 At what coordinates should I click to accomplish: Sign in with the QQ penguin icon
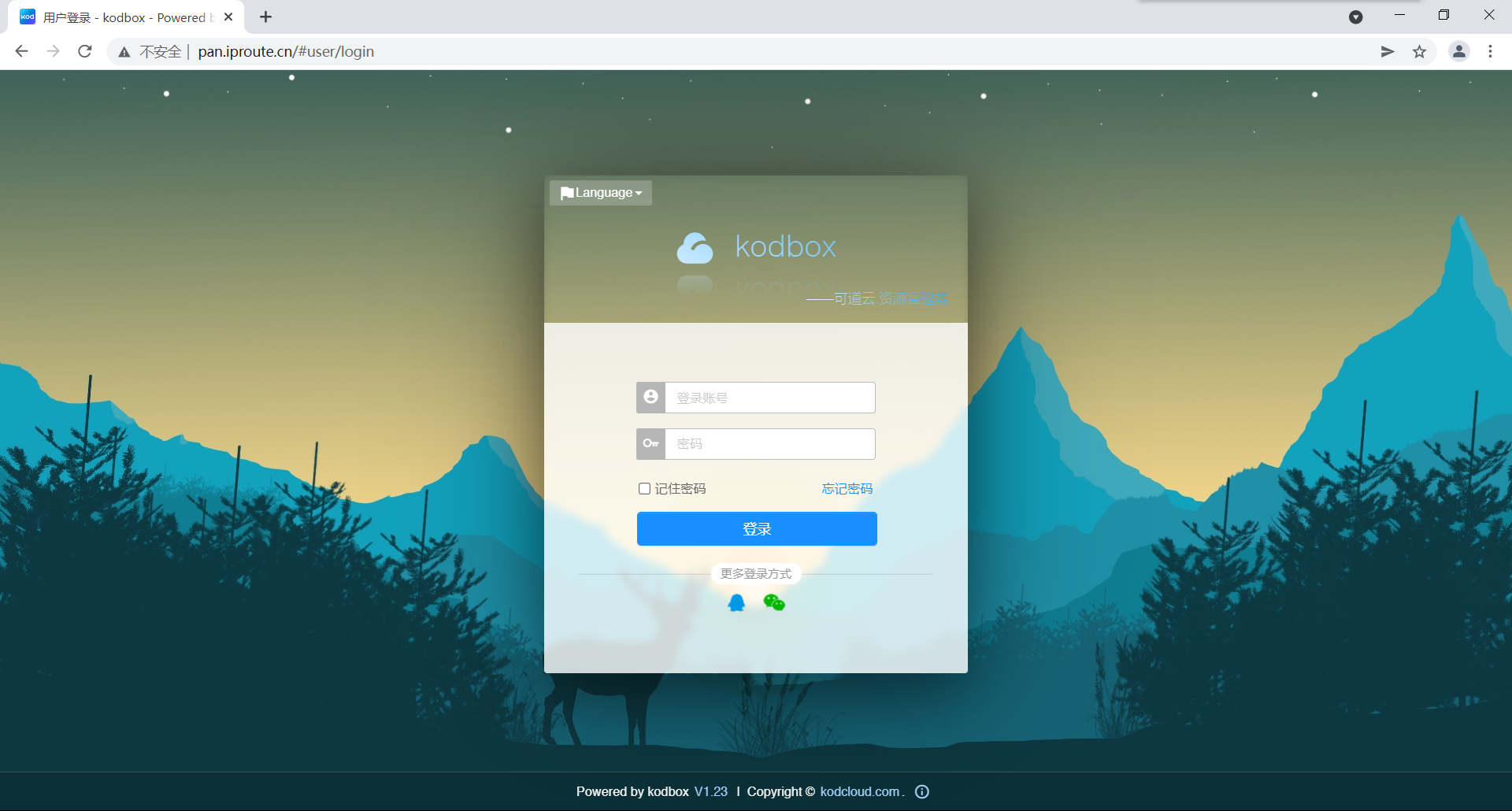point(736,603)
